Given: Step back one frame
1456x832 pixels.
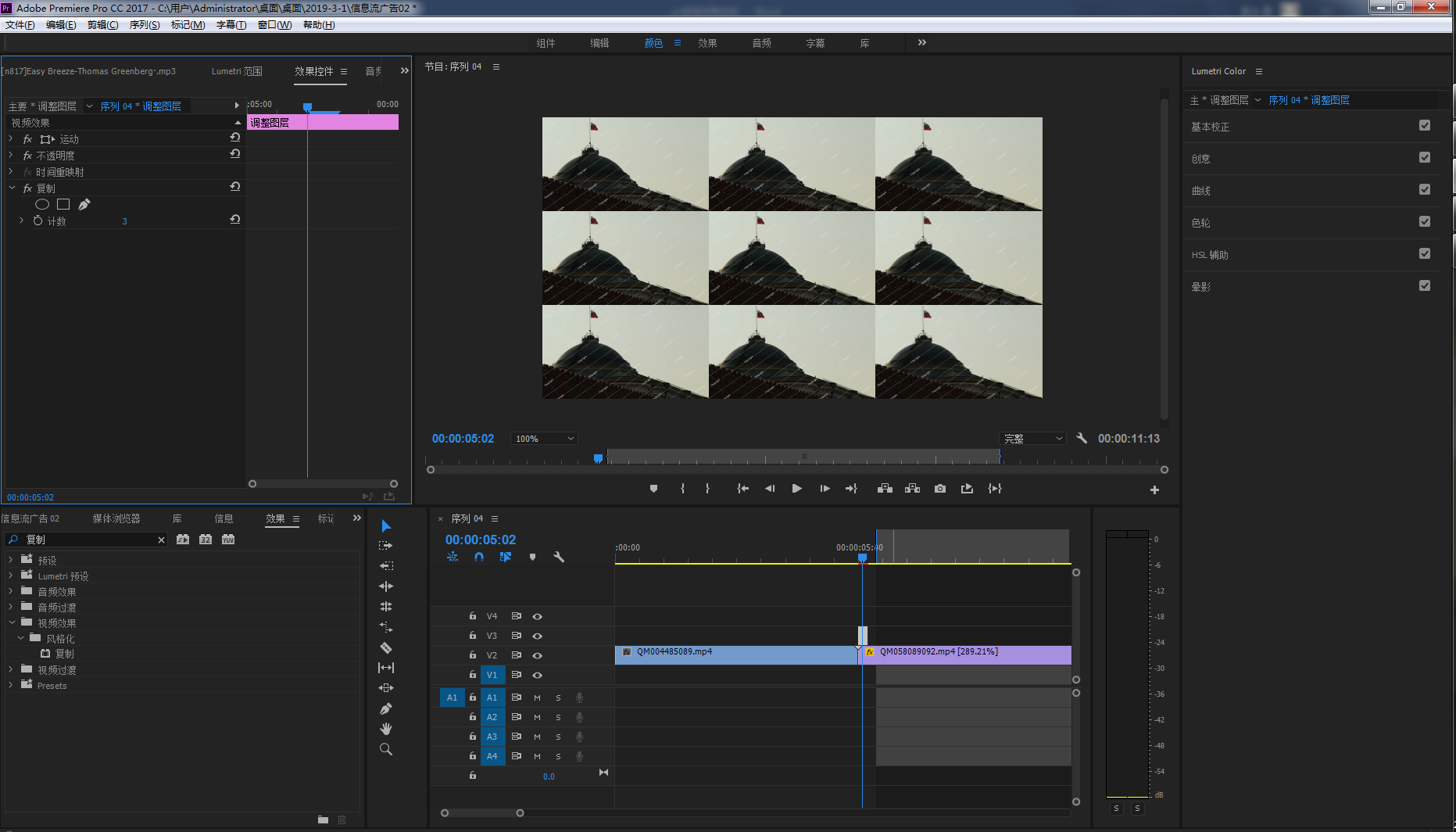Looking at the screenshot, I should 770,488.
